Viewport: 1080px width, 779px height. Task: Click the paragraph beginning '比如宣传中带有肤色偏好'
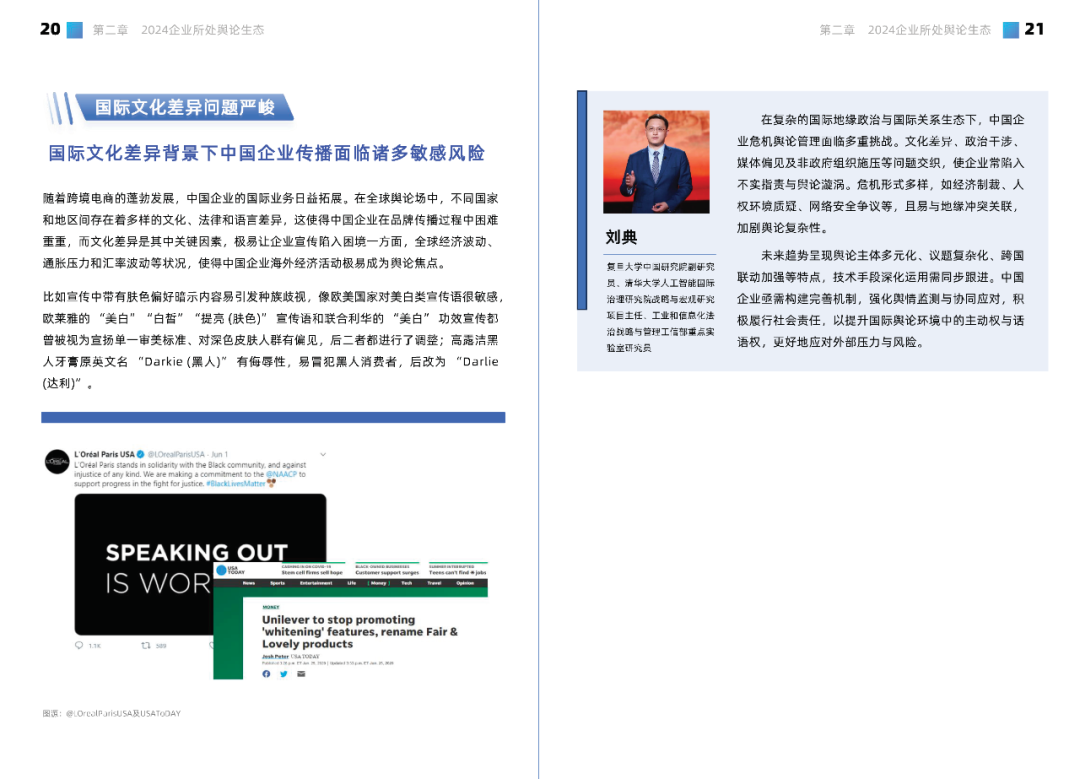click(273, 340)
